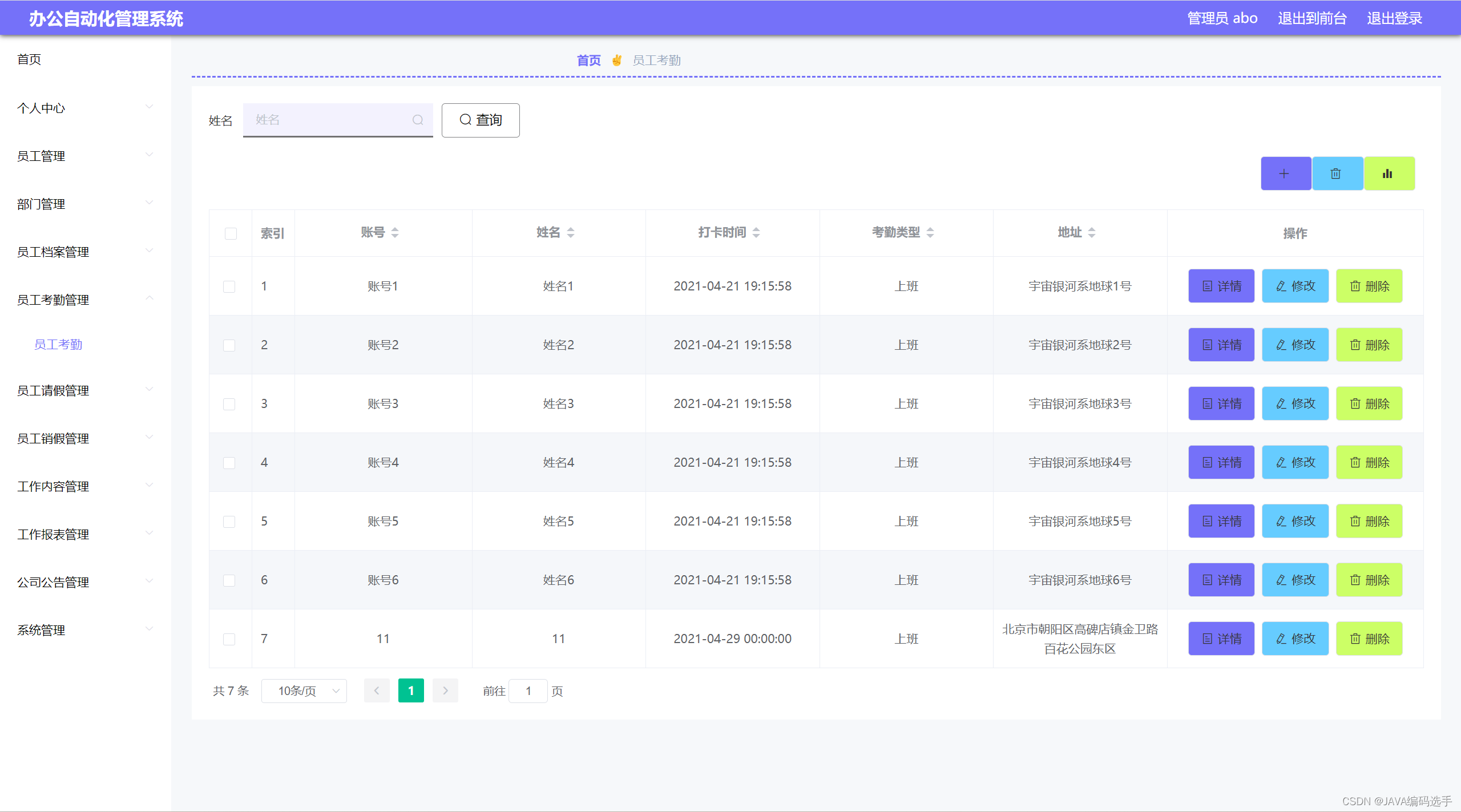Click 删除 for row 账号2
Screen dimensions: 1461x812
[x=1369, y=345]
